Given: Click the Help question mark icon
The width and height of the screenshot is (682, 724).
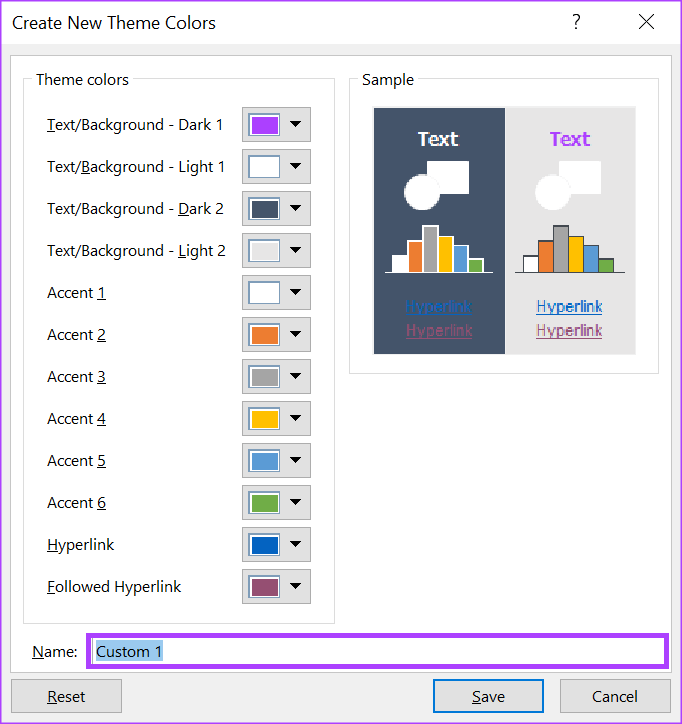Looking at the screenshot, I should pyautogui.click(x=576, y=22).
